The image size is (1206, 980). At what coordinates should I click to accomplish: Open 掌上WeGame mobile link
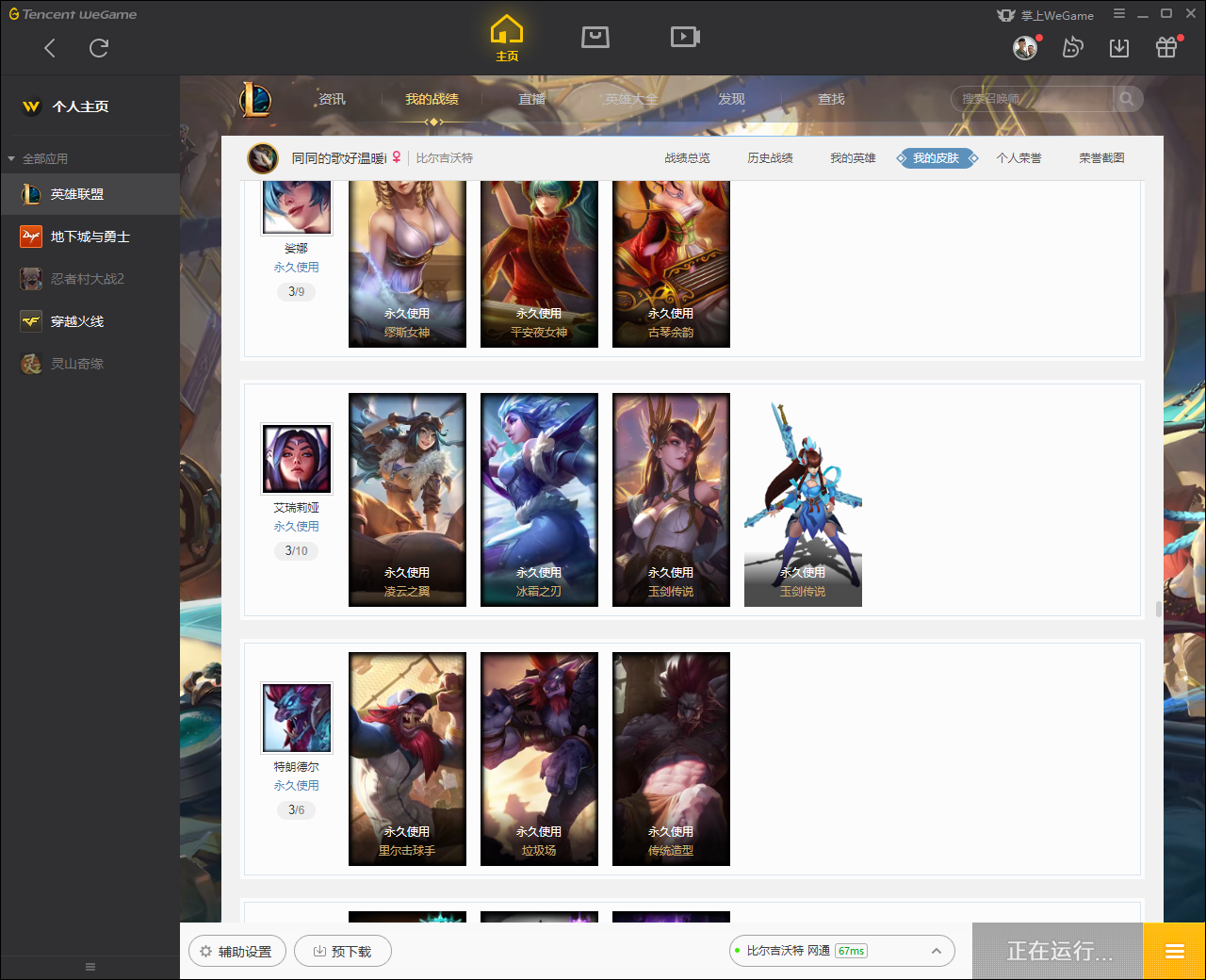1046,15
